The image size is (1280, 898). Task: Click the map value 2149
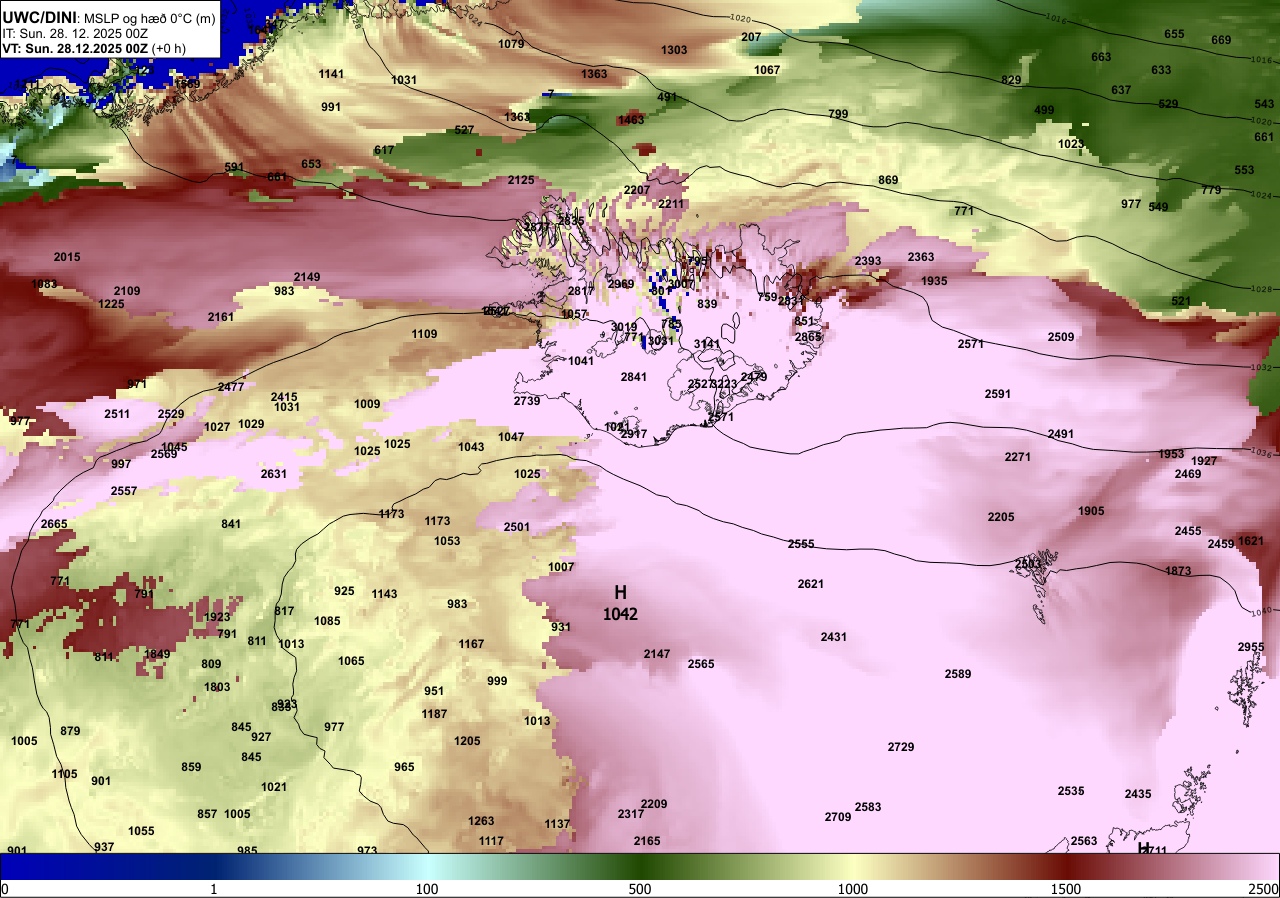coord(307,277)
